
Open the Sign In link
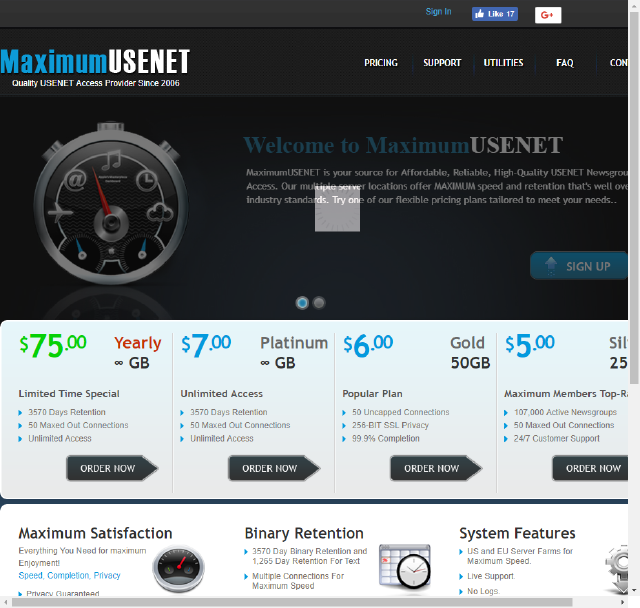point(438,11)
